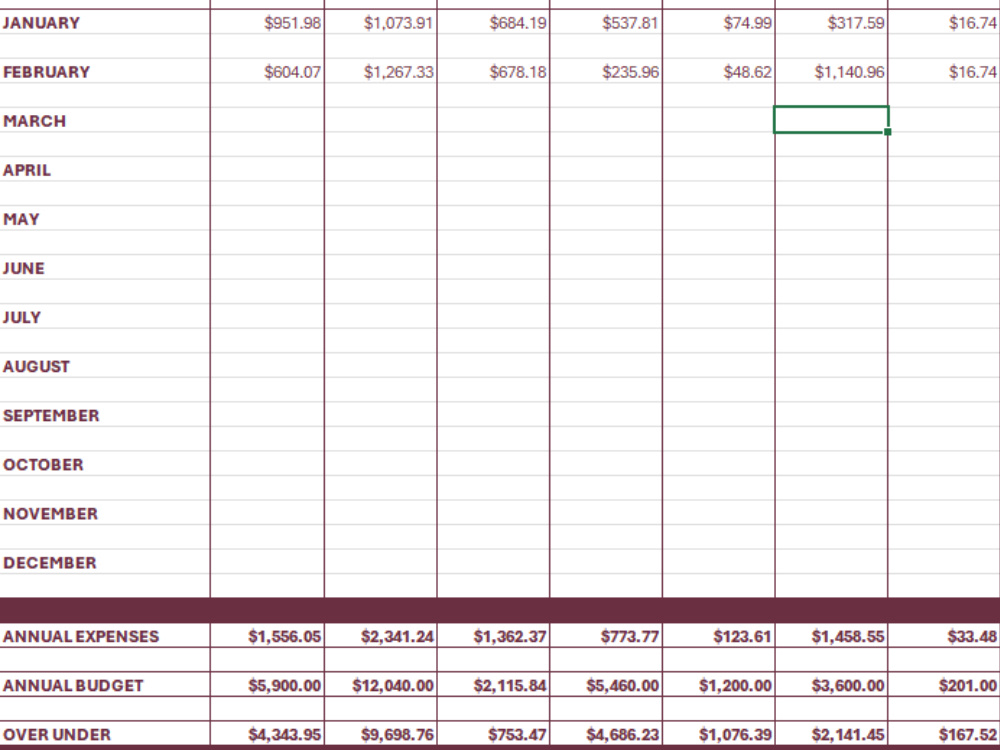The height and width of the screenshot is (750, 1000).
Task: Select annual expenses total $1,556.05
Action: [267, 636]
